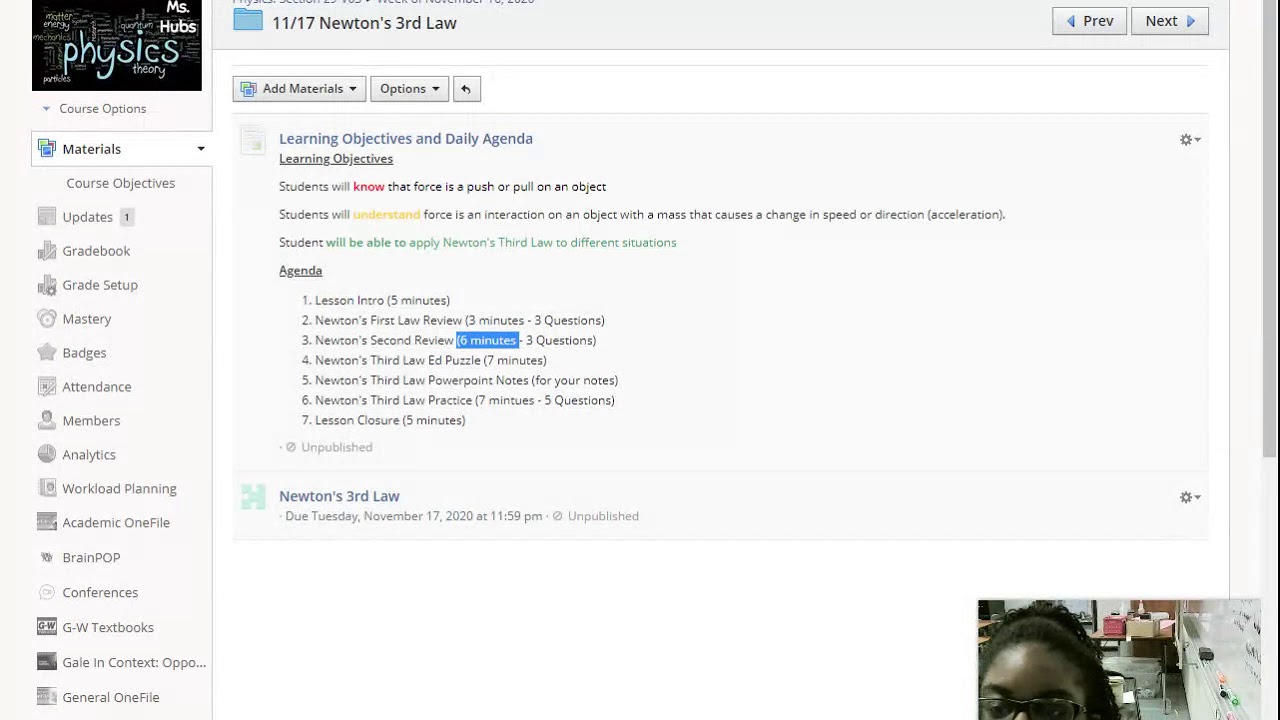The width and height of the screenshot is (1280, 720).
Task: Click the Badges star icon
Action: 46,353
